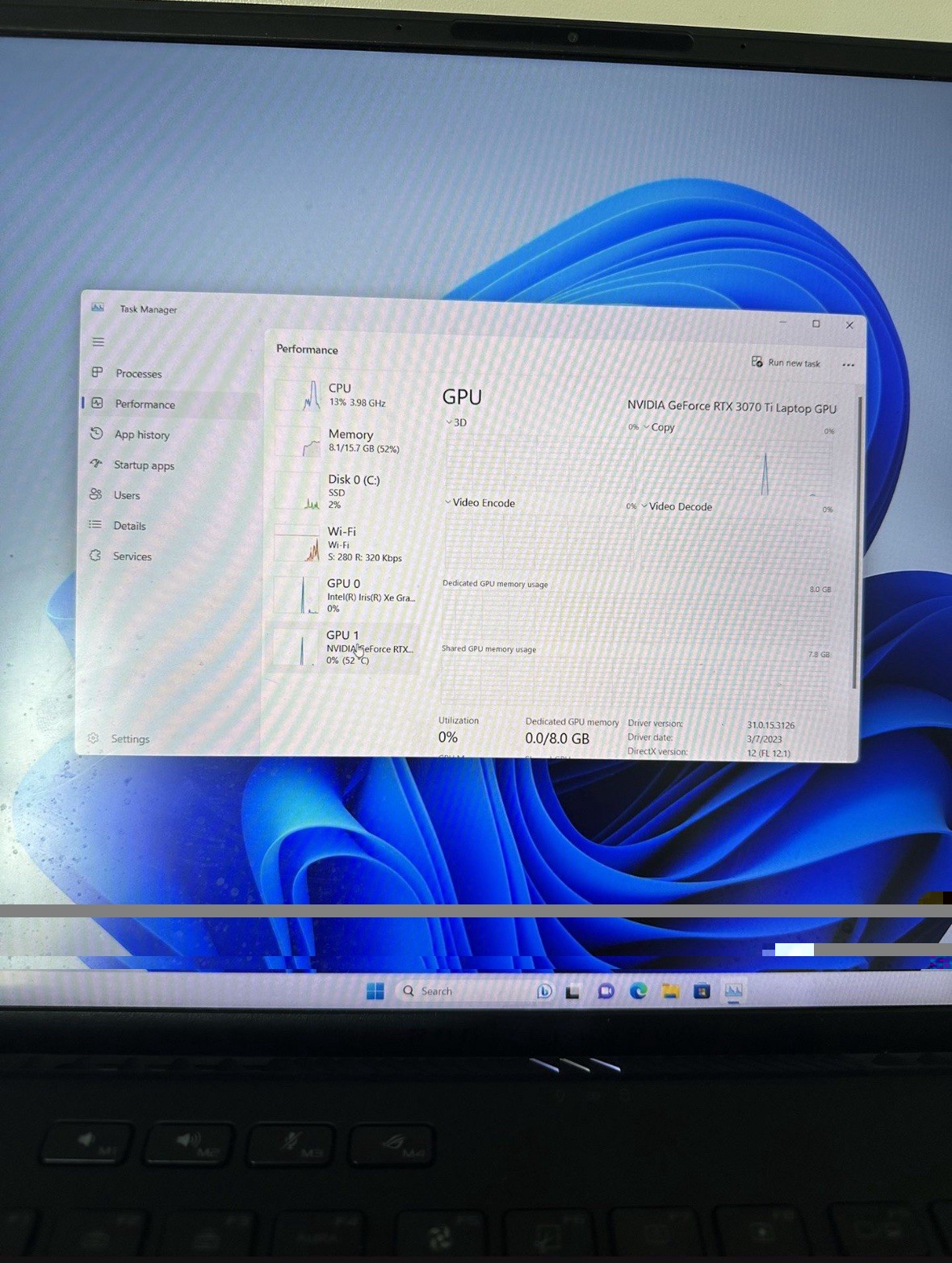Select the CPU performance item
Screen dimensions: 952x1263
347,395
